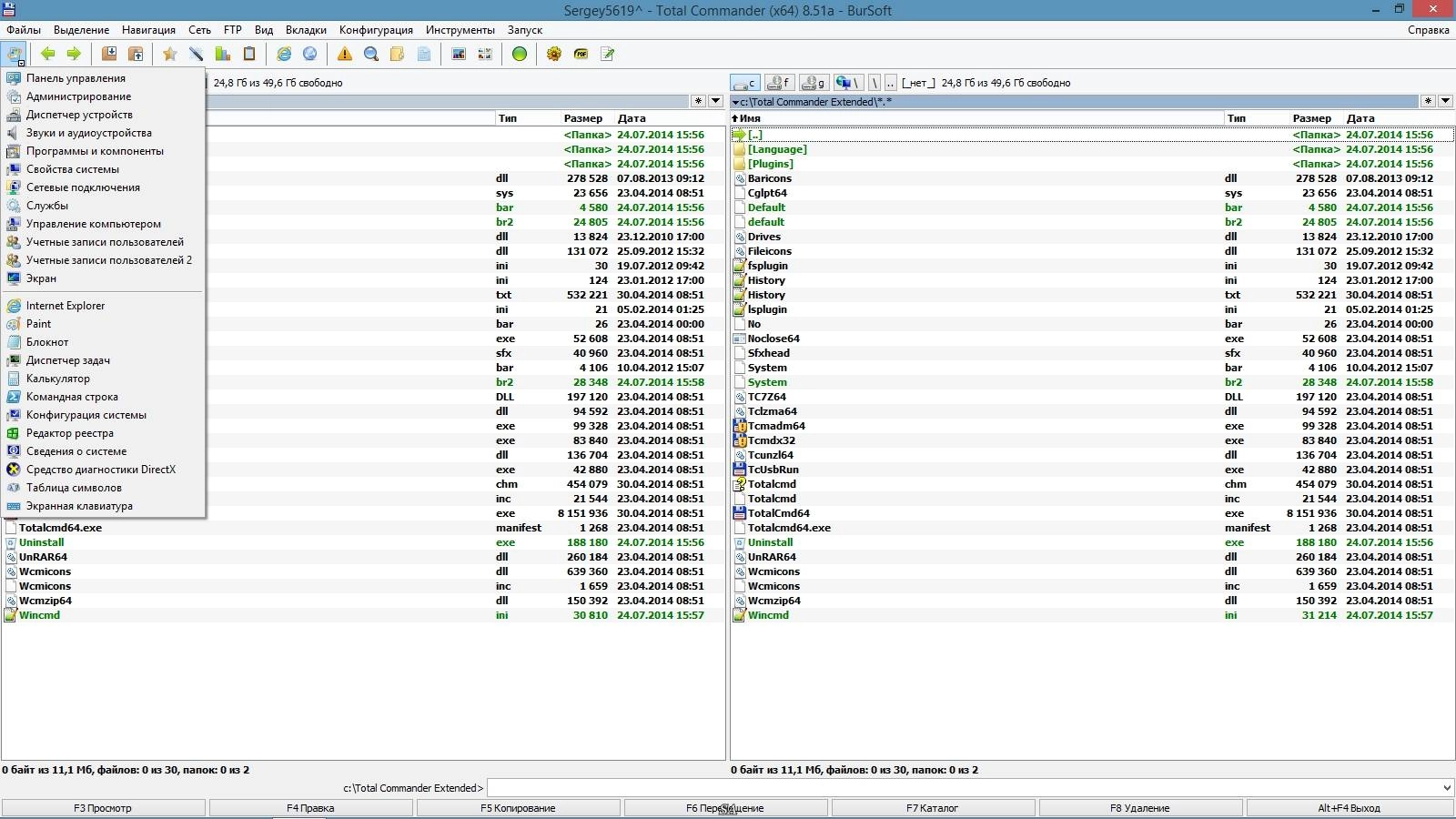This screenshot has height=819, width=1456.
Task: Select drive f in right panel
Action: pyautogui.click(x=779, y=83)
